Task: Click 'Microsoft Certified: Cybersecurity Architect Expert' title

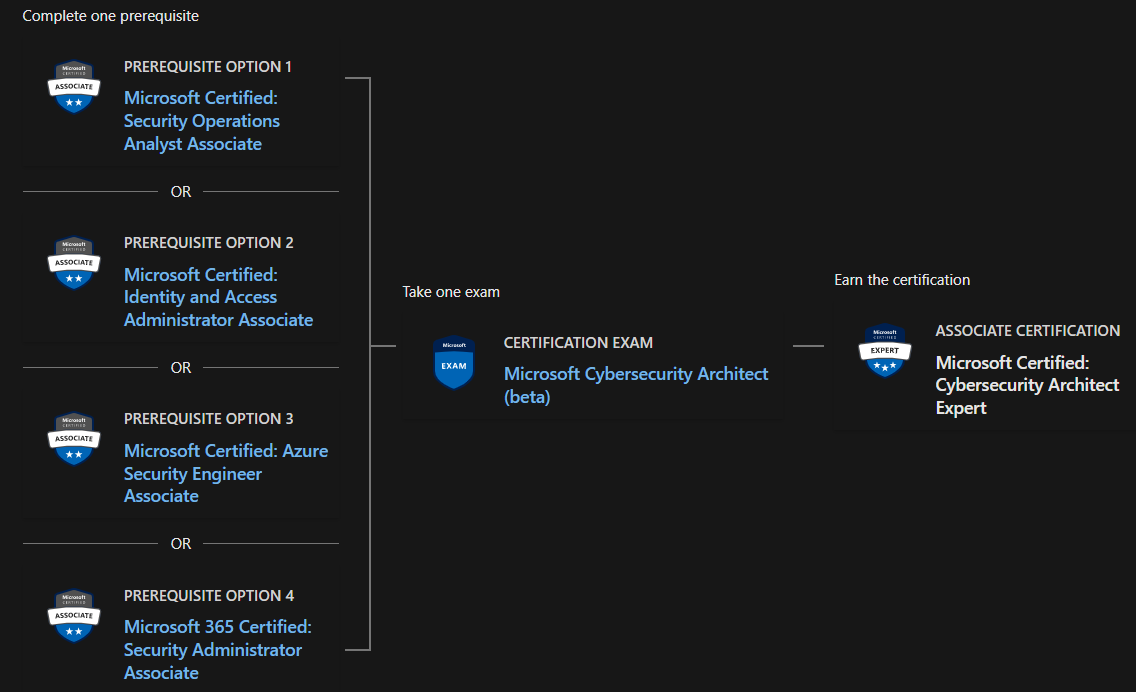Action: pyautogui.click(x=1027, y=385)
